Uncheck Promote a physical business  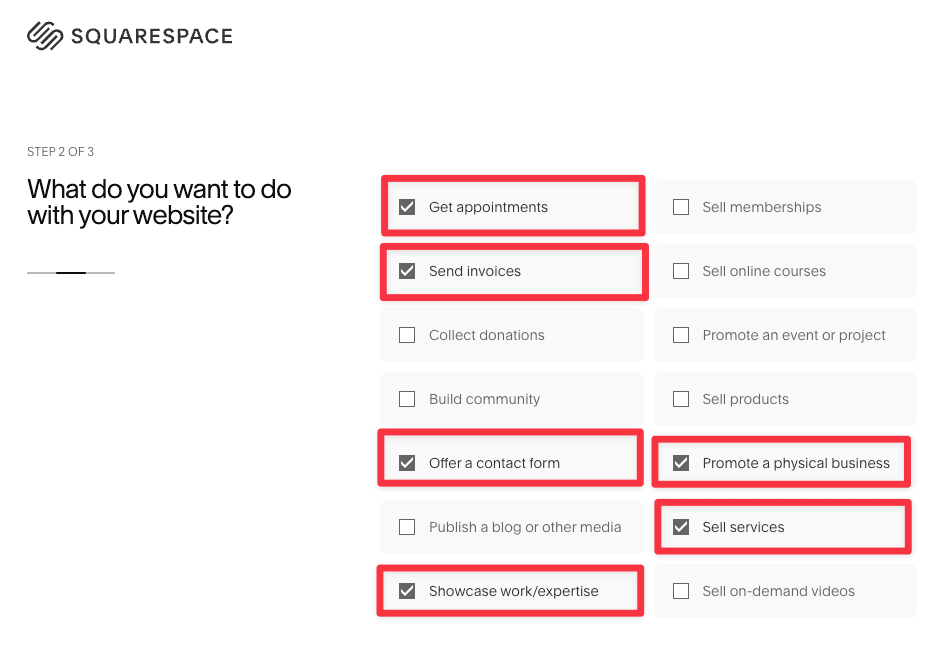click(681, 462)
